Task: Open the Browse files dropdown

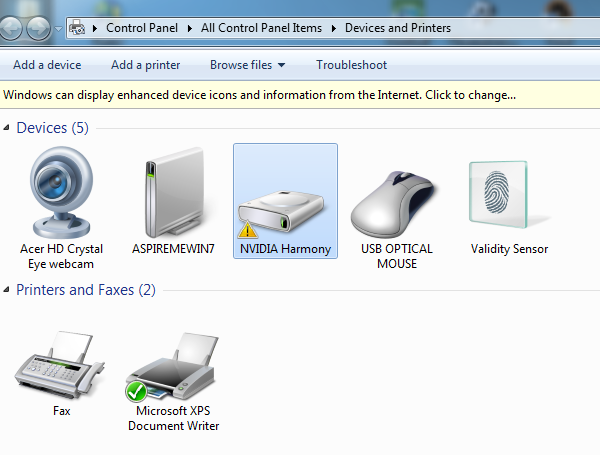Action: [x=247, y=65]
